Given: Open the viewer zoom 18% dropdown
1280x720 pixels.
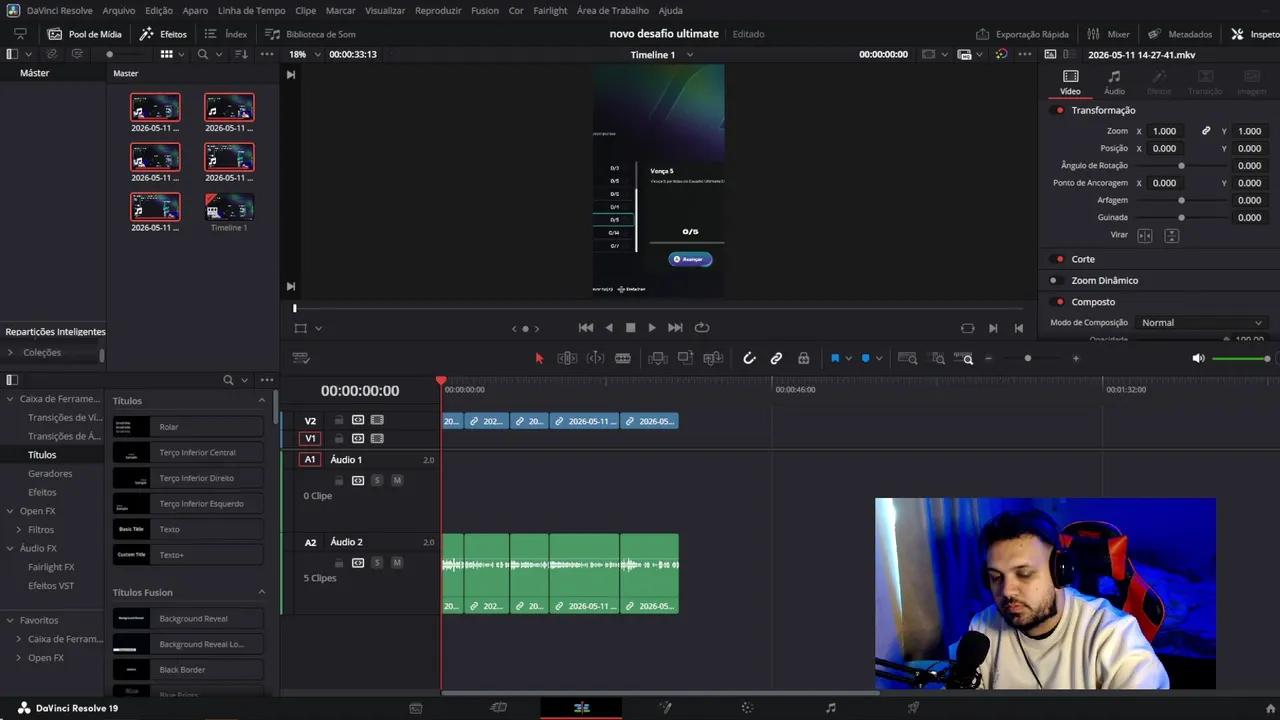Looking at the screenshot, I should point(303,54).
